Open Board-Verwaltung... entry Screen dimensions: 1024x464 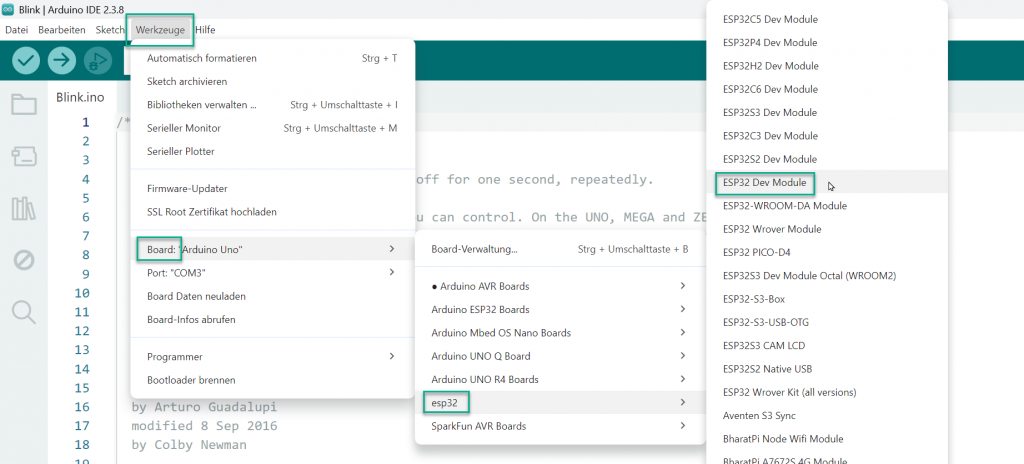(x=474, y=249)
